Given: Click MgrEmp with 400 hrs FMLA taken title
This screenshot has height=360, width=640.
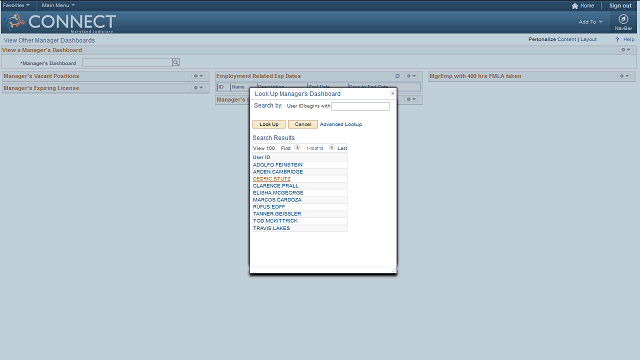Looking at the screenshot, I should click(475, 76).
